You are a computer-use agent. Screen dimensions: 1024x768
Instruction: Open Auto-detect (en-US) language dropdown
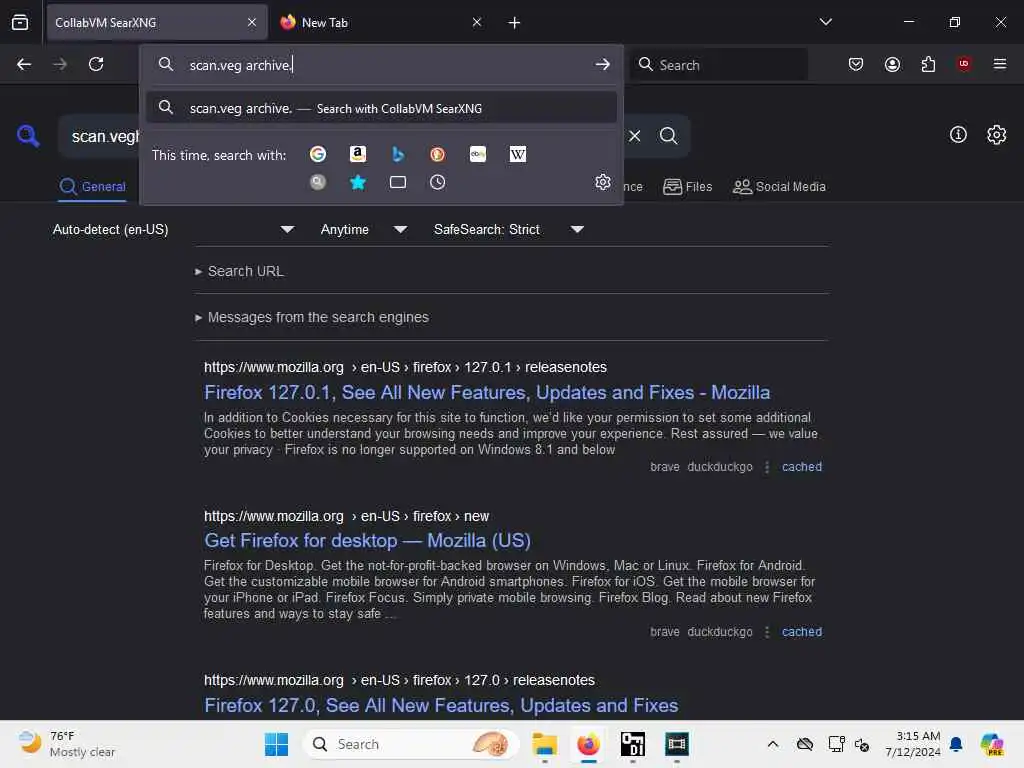click(x=174, y=229)
